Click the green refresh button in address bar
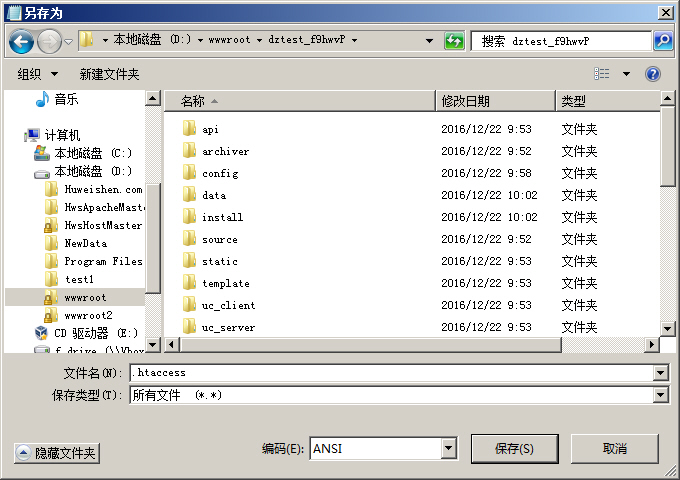680x480 pixels. coord(454,41)
